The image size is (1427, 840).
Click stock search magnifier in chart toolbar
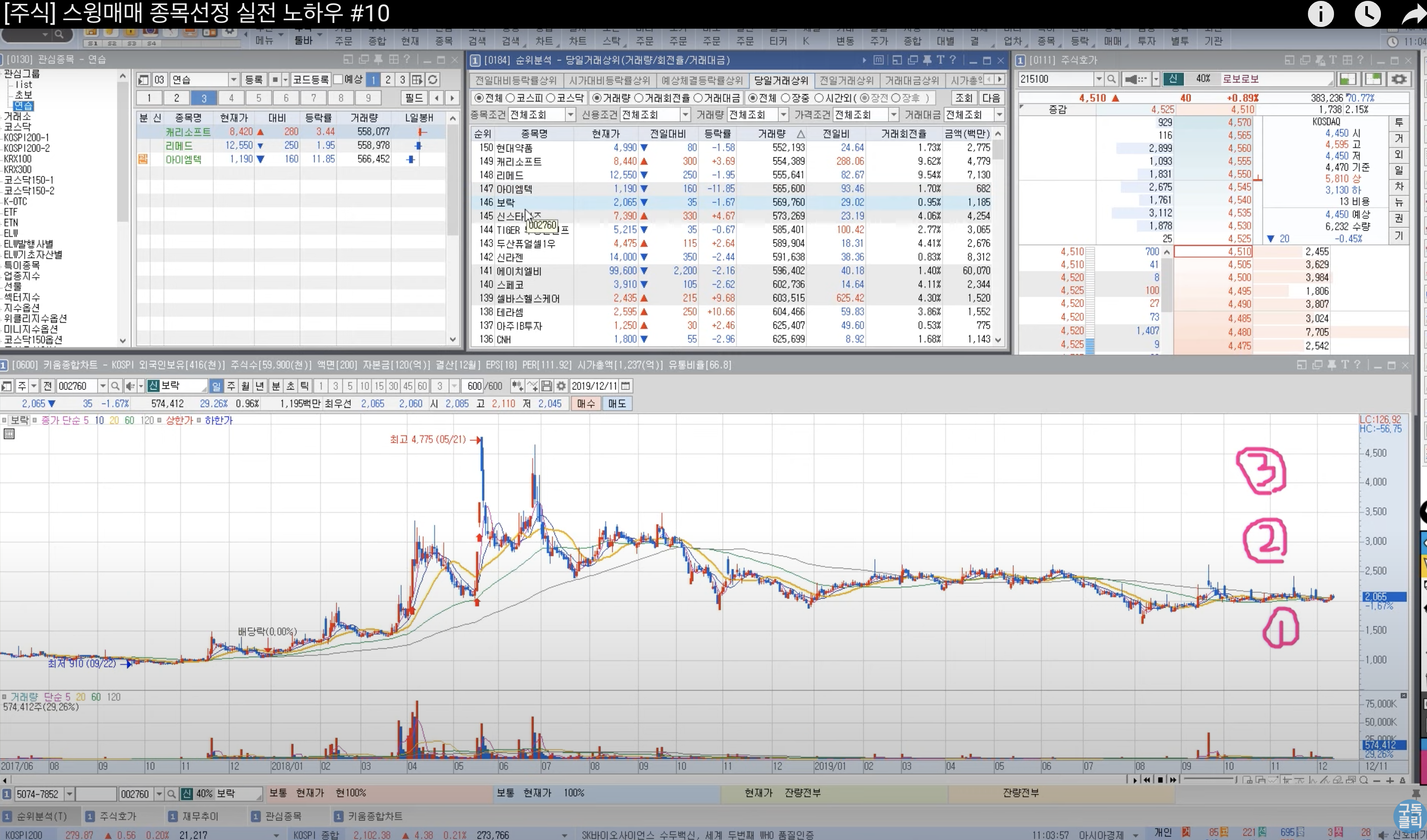click(x=115, y=386)
